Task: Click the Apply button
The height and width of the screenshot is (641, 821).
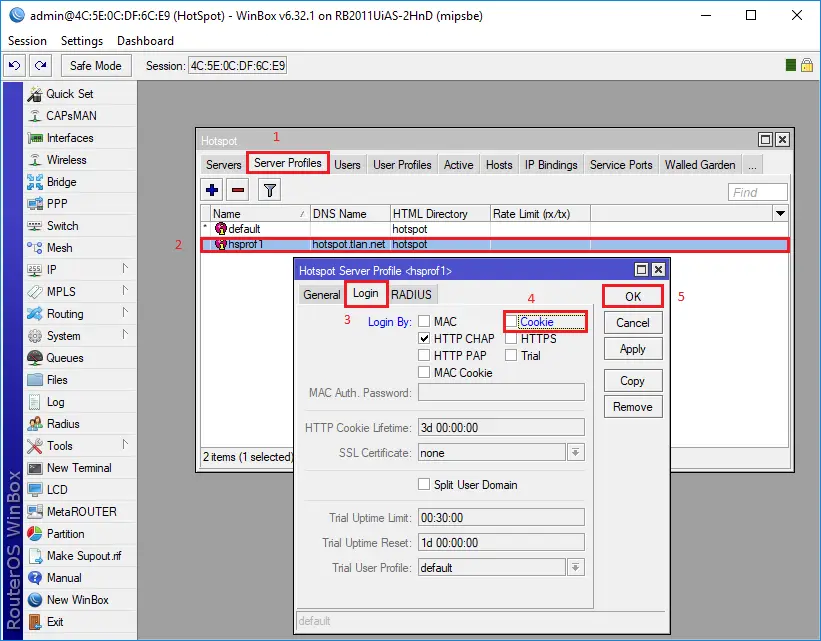Action: coord(633,349)
